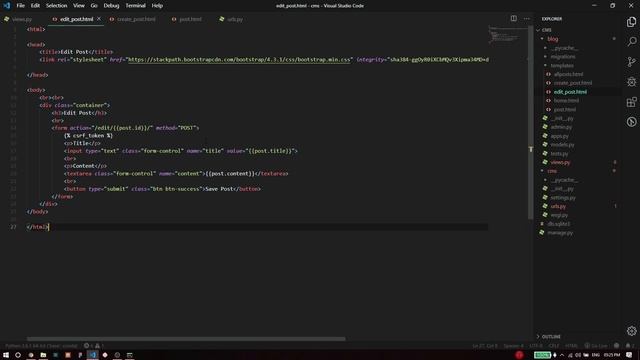This screenshot has width=640, height=360.
Task: Select edit_post.html in Explorer tree
Action: coord(570,92)
